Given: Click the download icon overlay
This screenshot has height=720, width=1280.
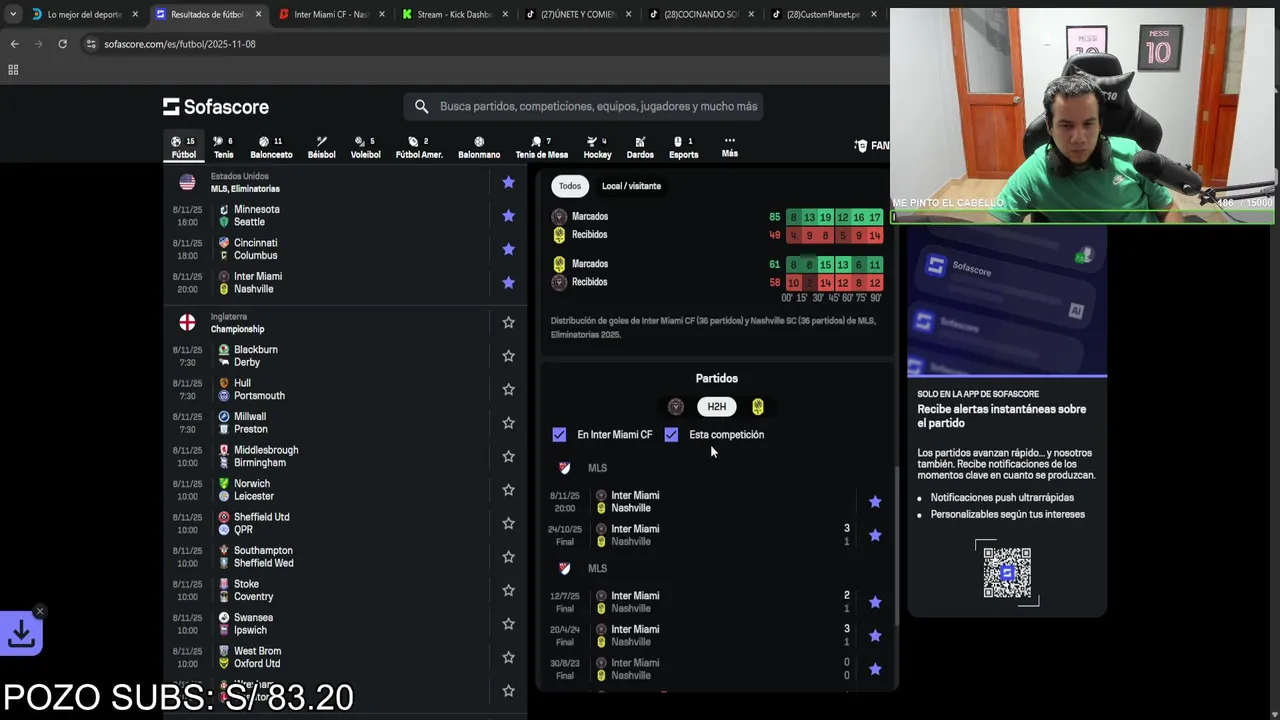Looking at the screenshot, I should click(21, 633).
